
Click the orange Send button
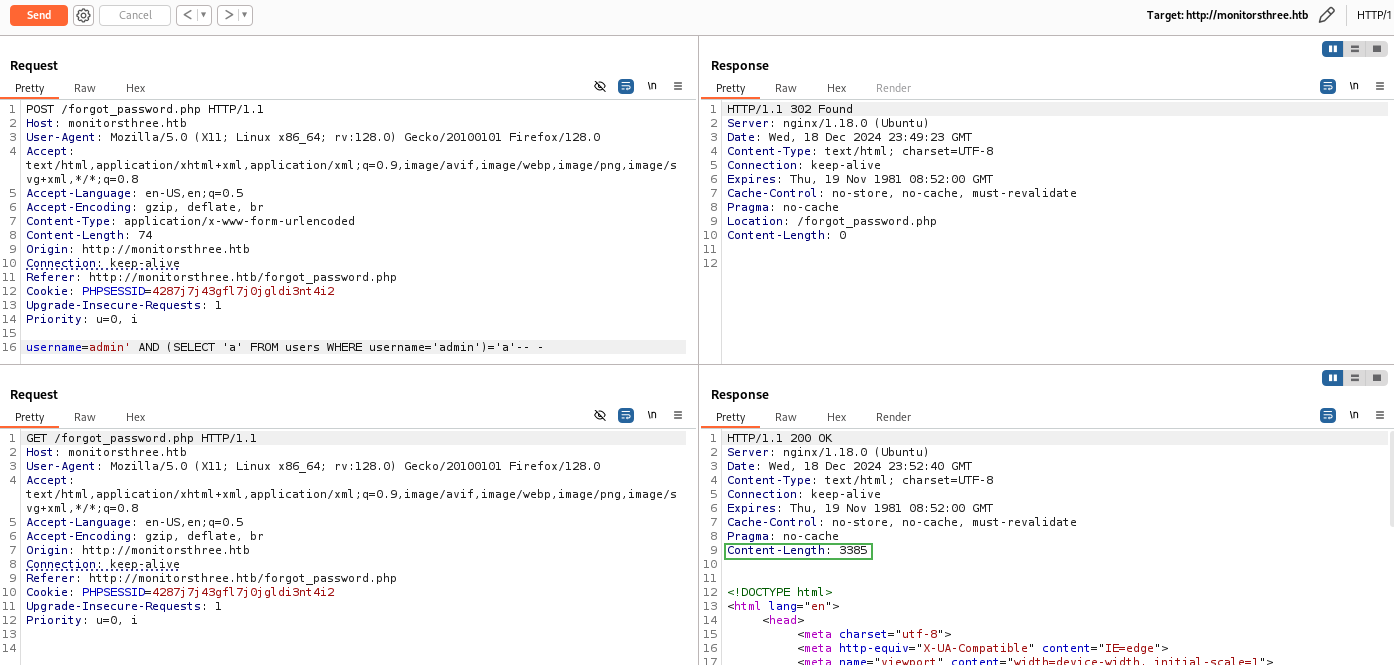click(39, 15)
